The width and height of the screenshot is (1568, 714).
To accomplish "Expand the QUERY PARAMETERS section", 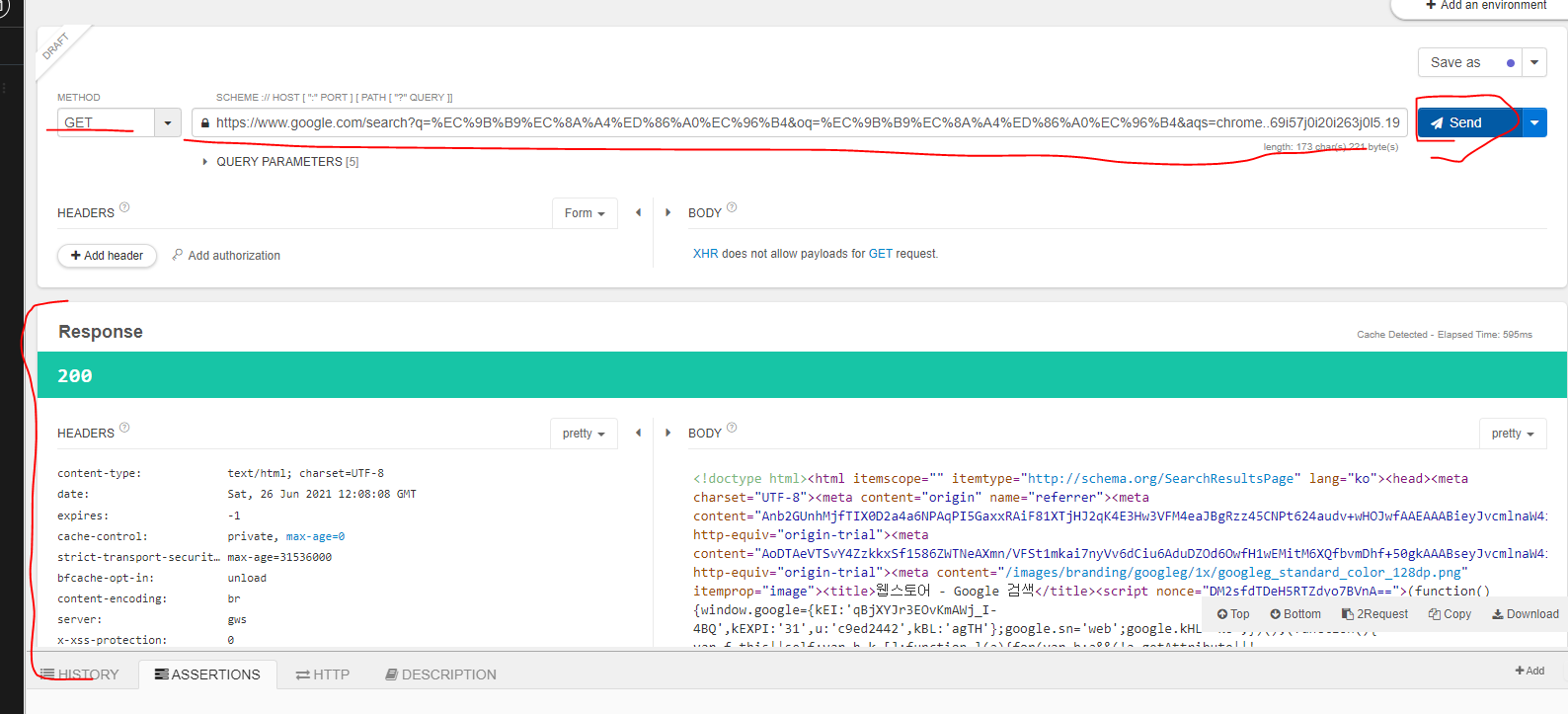I will coord(280,162).
